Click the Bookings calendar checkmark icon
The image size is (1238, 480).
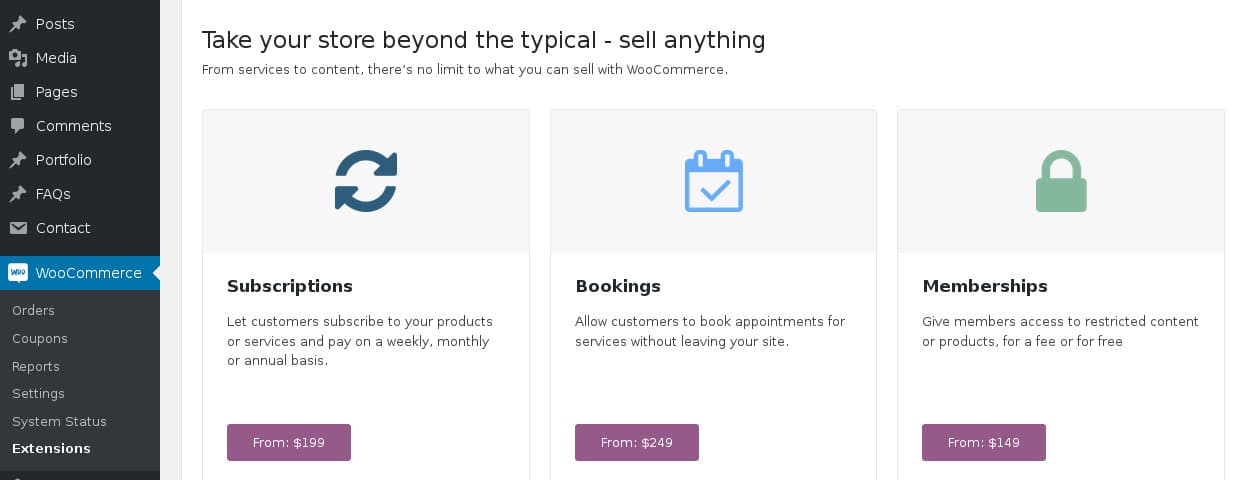[x=713, y=181]
